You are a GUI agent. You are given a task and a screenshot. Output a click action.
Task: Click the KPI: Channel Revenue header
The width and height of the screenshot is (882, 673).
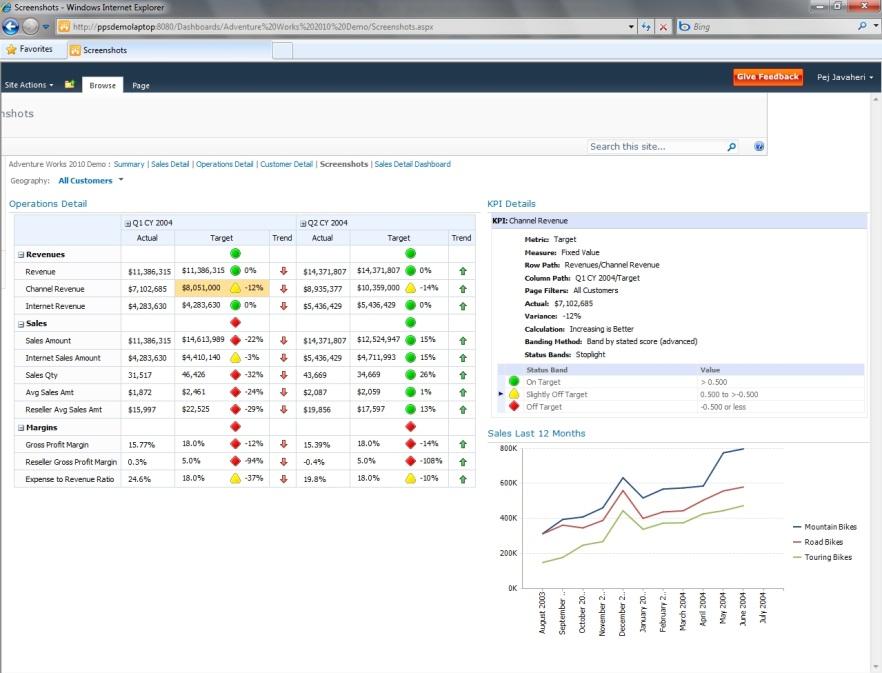point(679,221)
